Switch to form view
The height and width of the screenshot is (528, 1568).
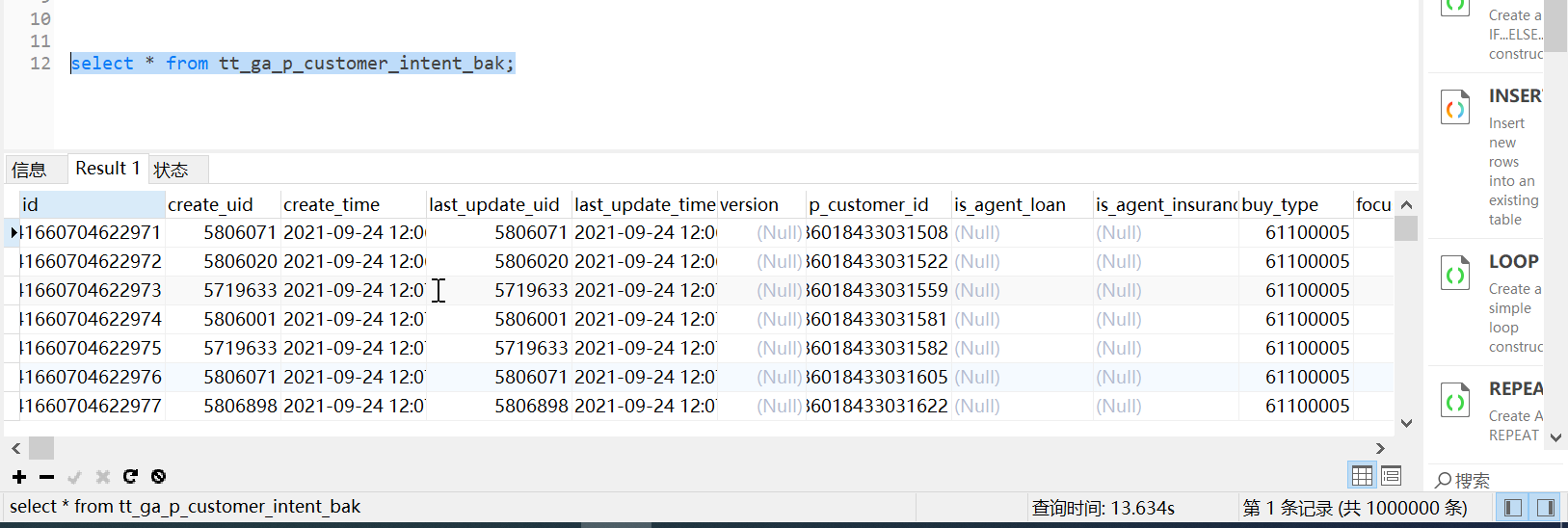1391,475
